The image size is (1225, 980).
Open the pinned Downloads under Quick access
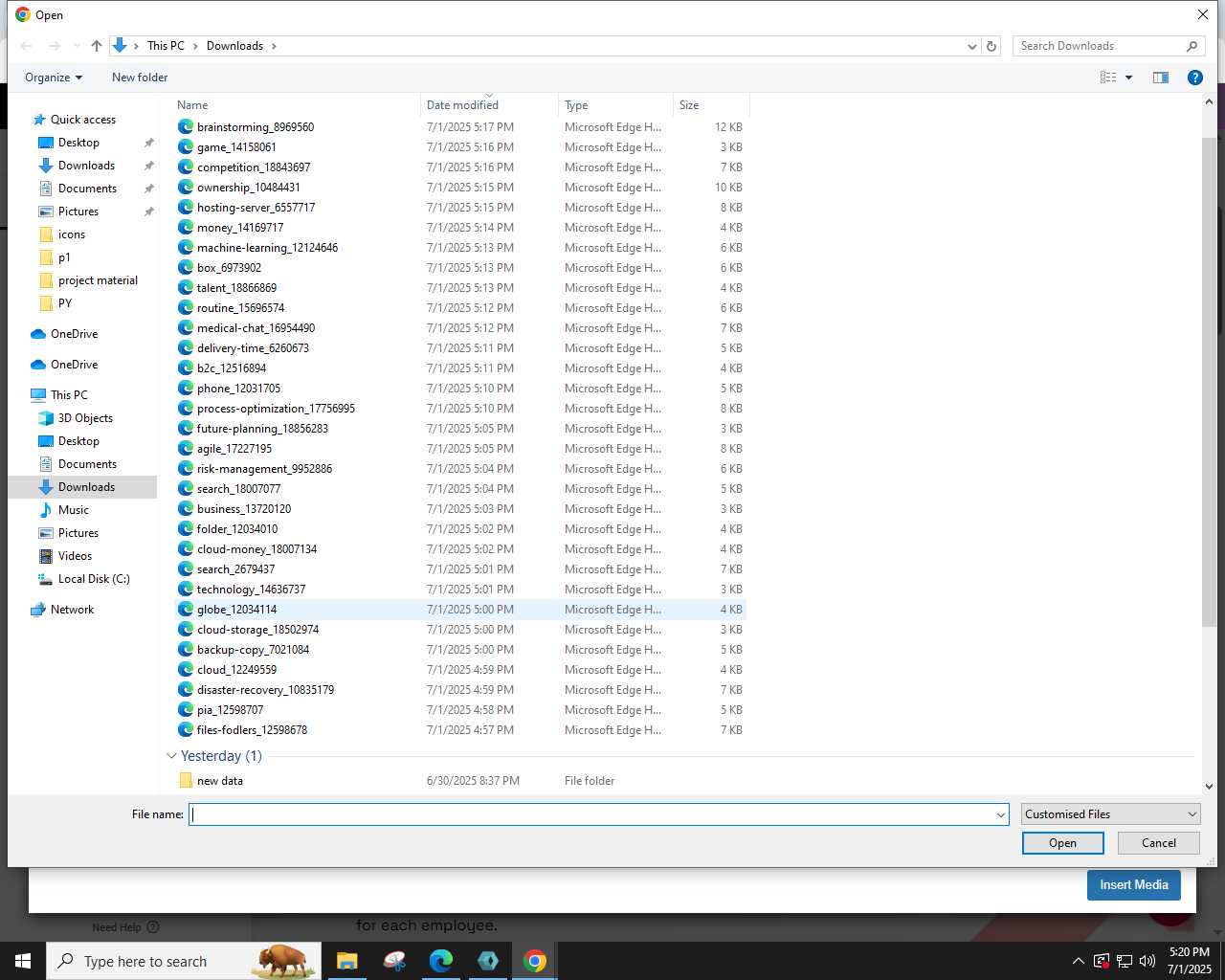pyautogui.click(x=86, y=166)
